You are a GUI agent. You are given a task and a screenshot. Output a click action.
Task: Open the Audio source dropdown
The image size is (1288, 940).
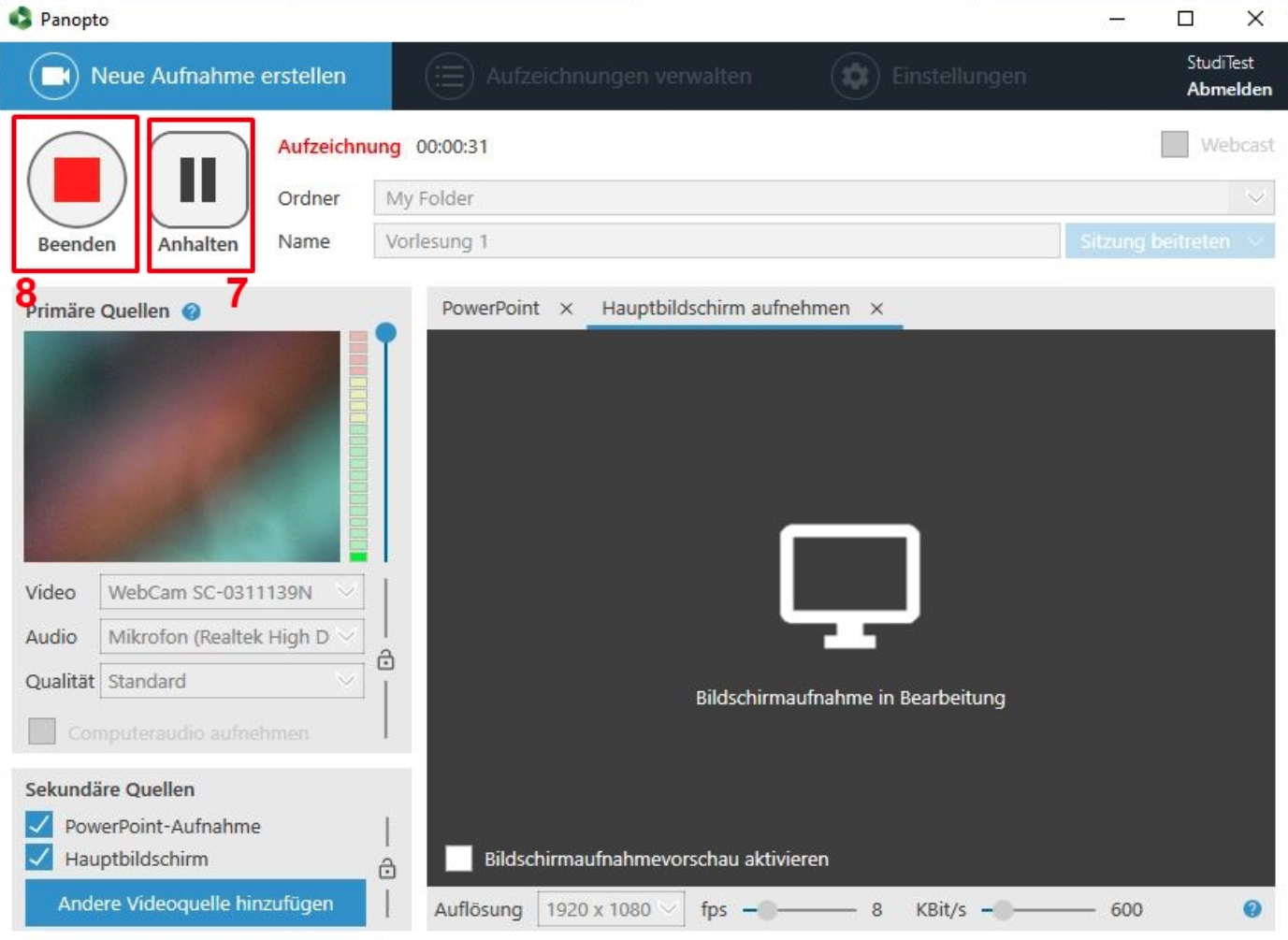232,637
